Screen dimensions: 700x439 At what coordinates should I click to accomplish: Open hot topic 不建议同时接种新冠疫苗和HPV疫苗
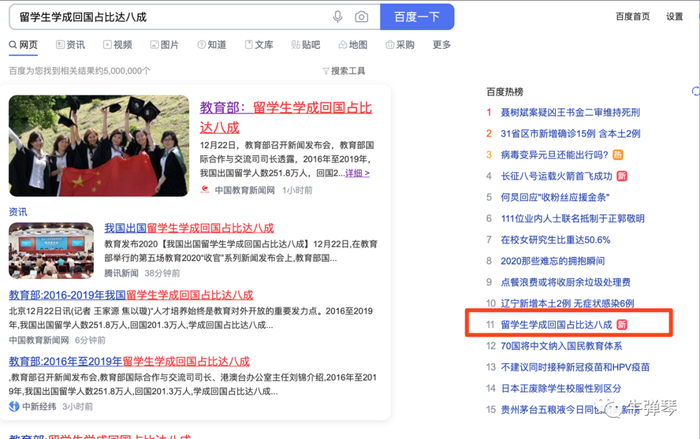click(575, 367)
